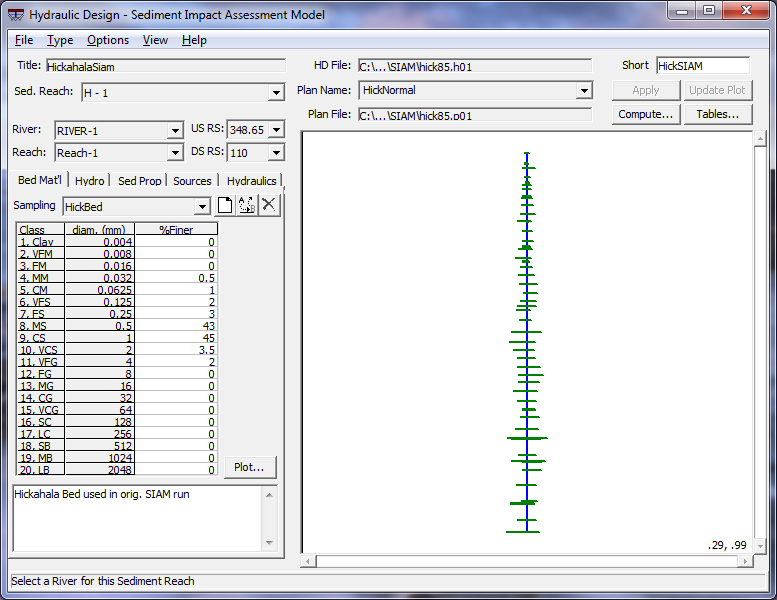This screenshot has height=600, width=777.
Task: Open the Type menu
Action: [60, 40]
